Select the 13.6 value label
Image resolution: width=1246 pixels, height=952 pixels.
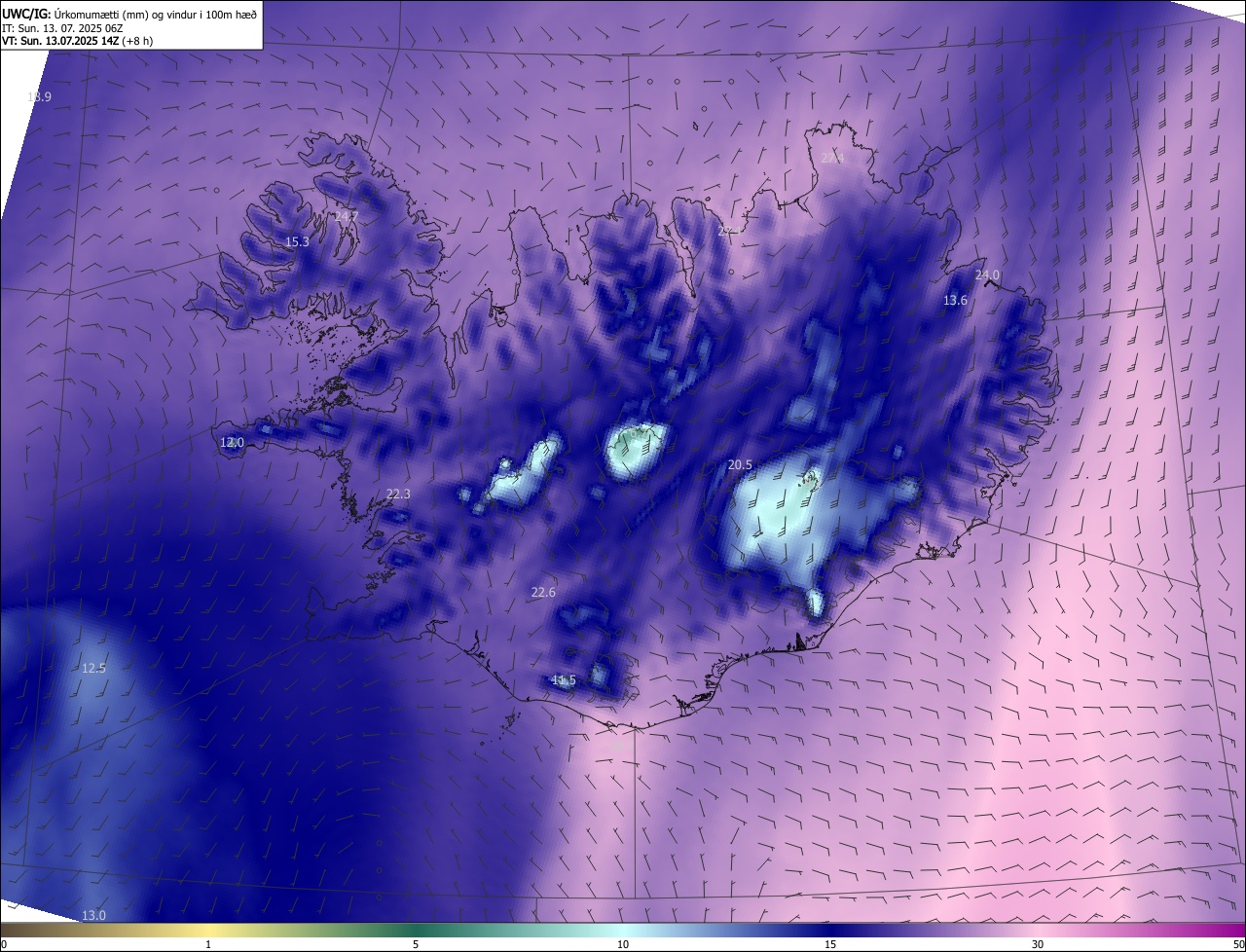point(955,301)
